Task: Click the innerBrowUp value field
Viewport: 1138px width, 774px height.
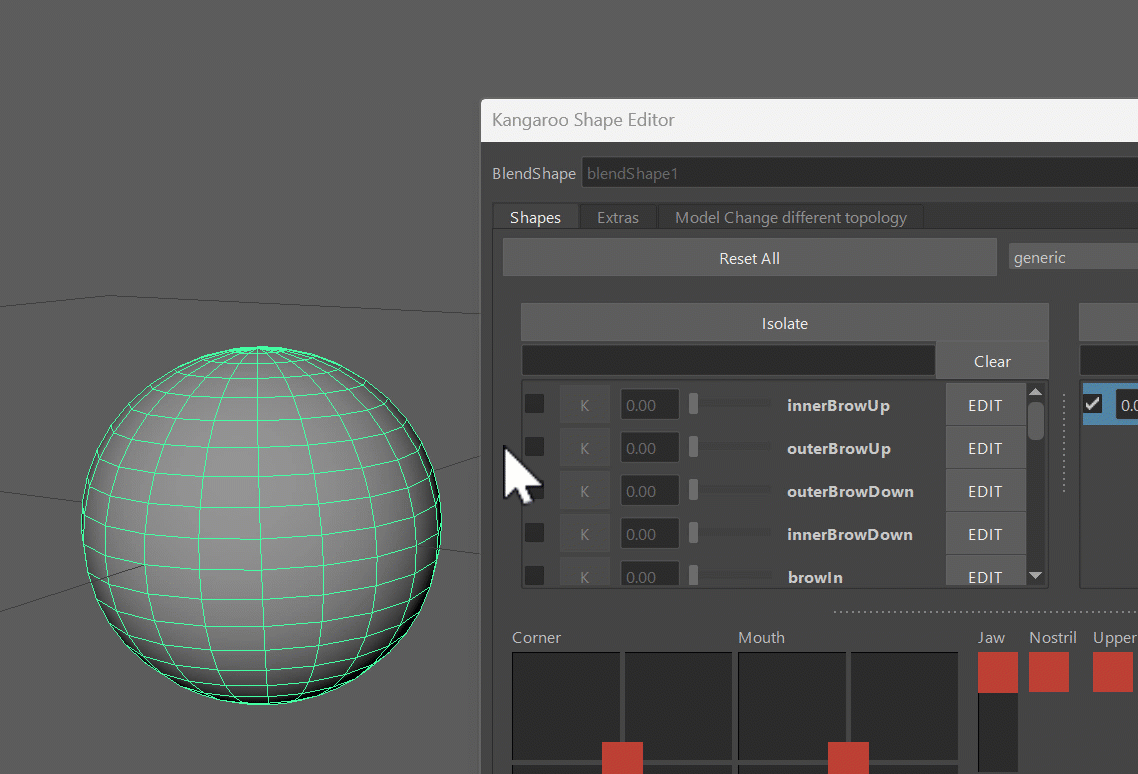Action: coord(650,405)
